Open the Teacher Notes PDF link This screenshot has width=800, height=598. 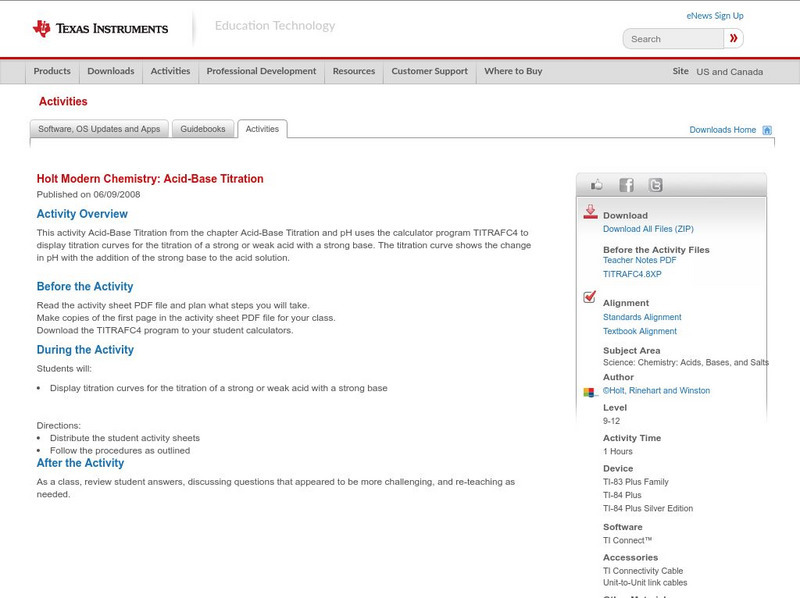639,260
